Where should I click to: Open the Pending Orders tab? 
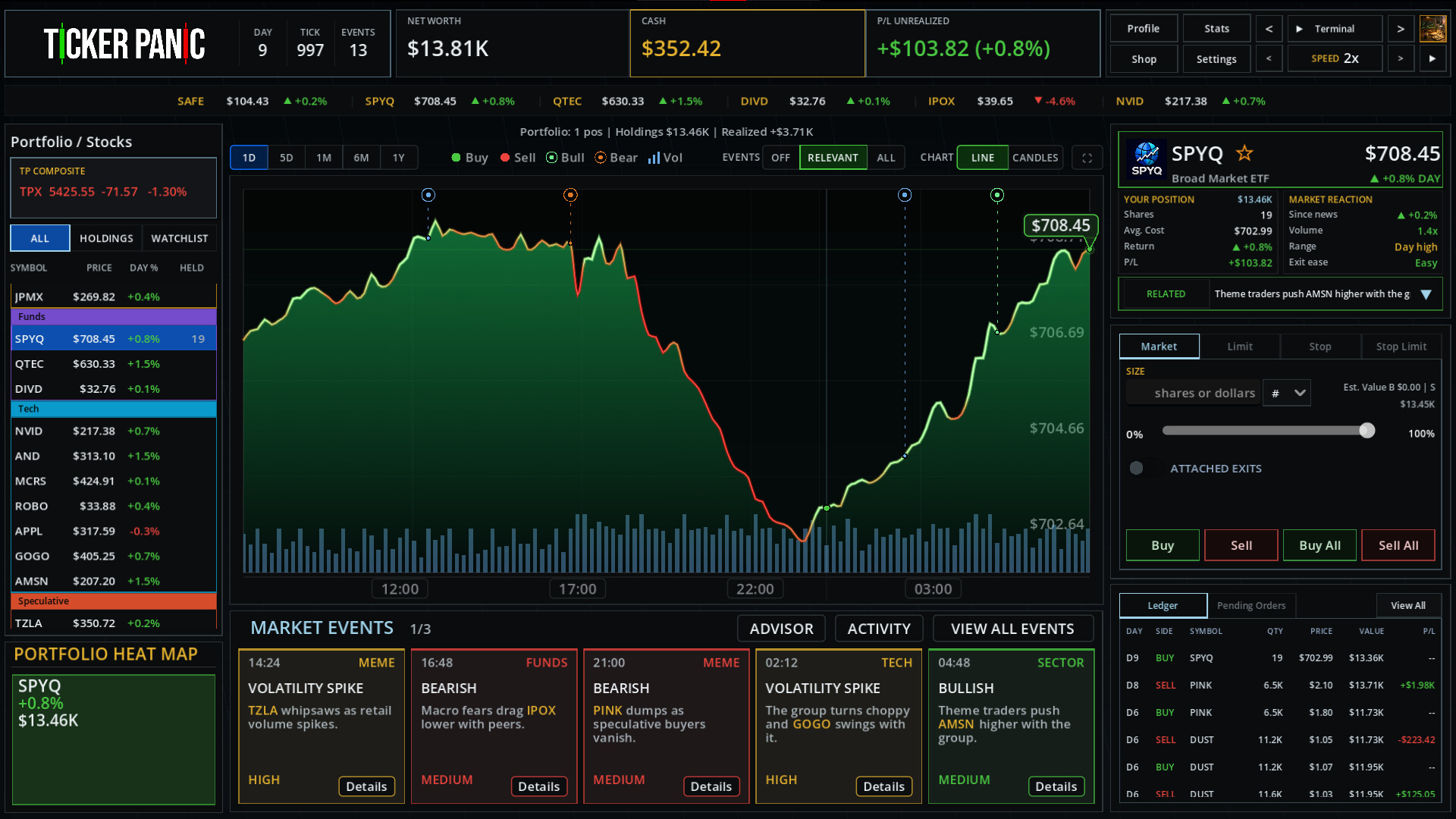pyautogui.click(x=1251, y=605)
